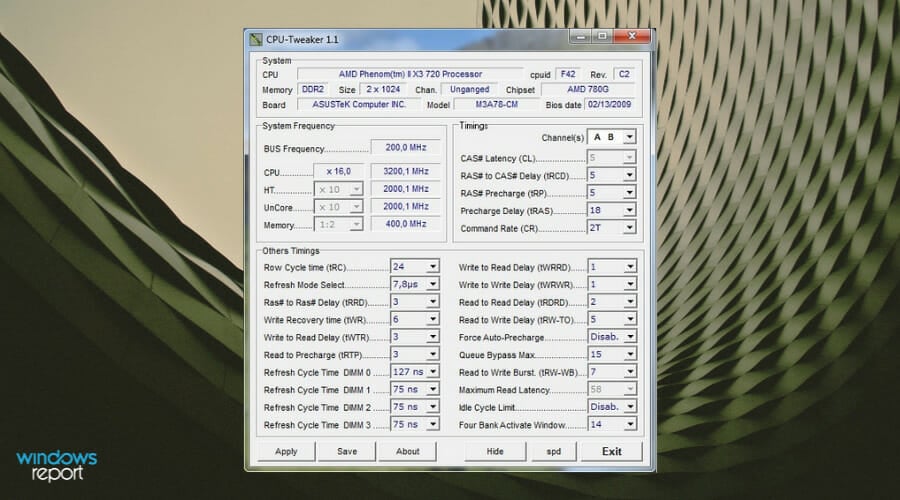Change the Command Rate (CR) dropdown

tap(611, 228)
